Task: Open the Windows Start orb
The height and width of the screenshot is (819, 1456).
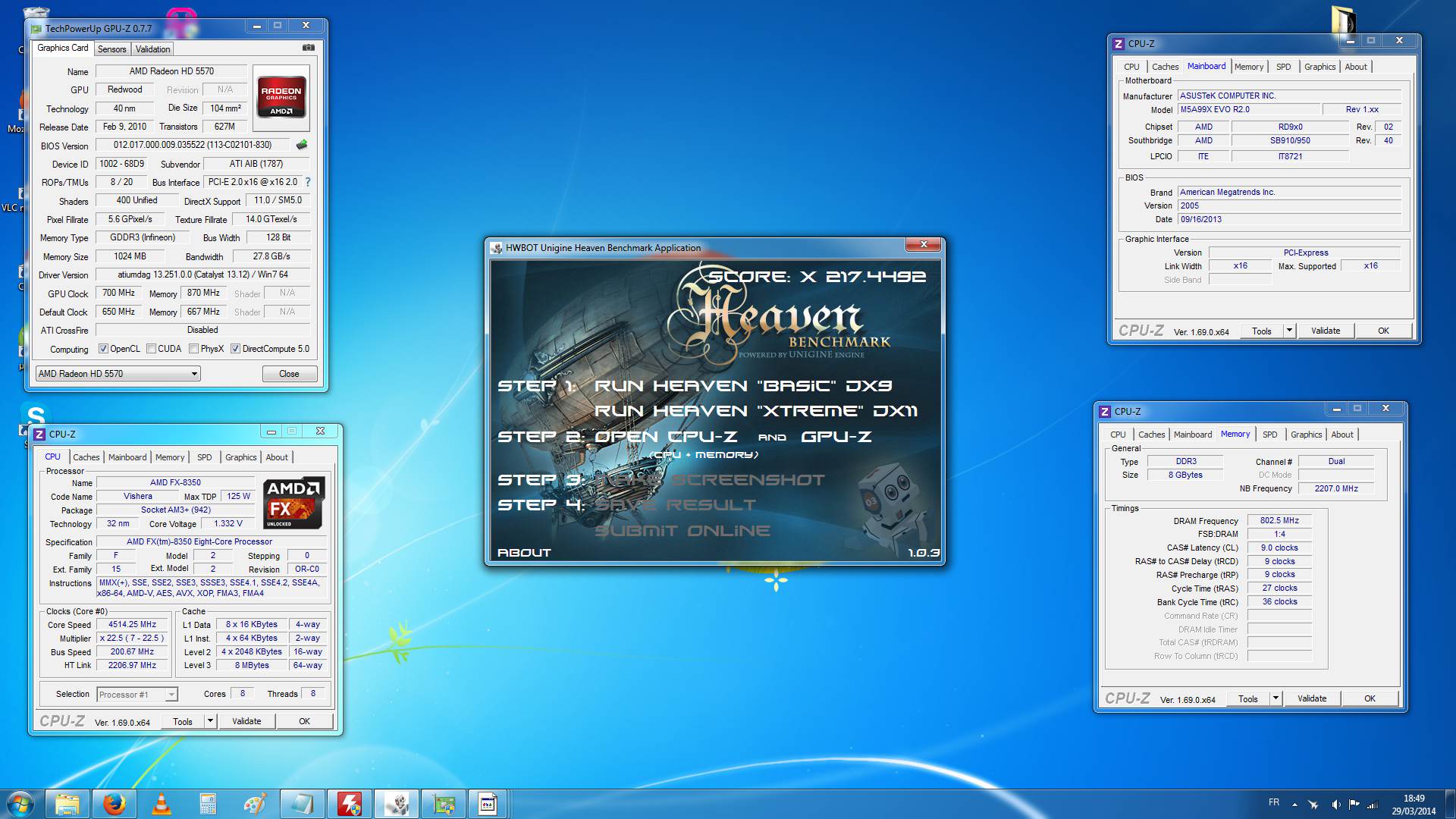Action: [x=20, y=804]
